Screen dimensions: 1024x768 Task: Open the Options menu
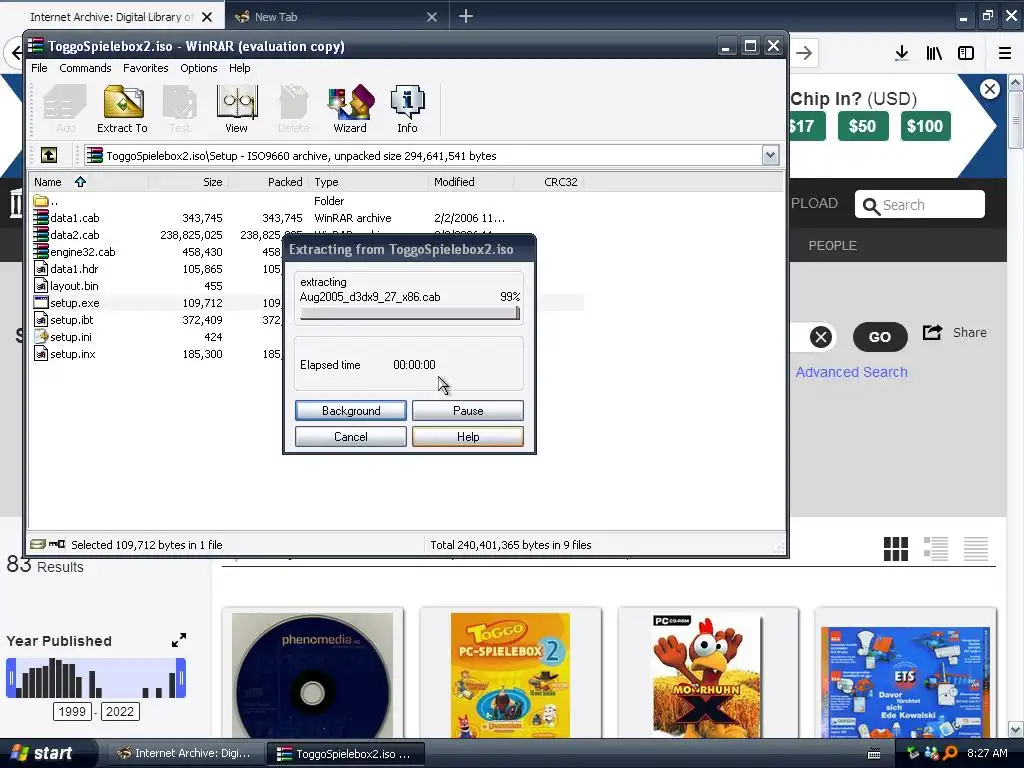[x=199, y=68]
